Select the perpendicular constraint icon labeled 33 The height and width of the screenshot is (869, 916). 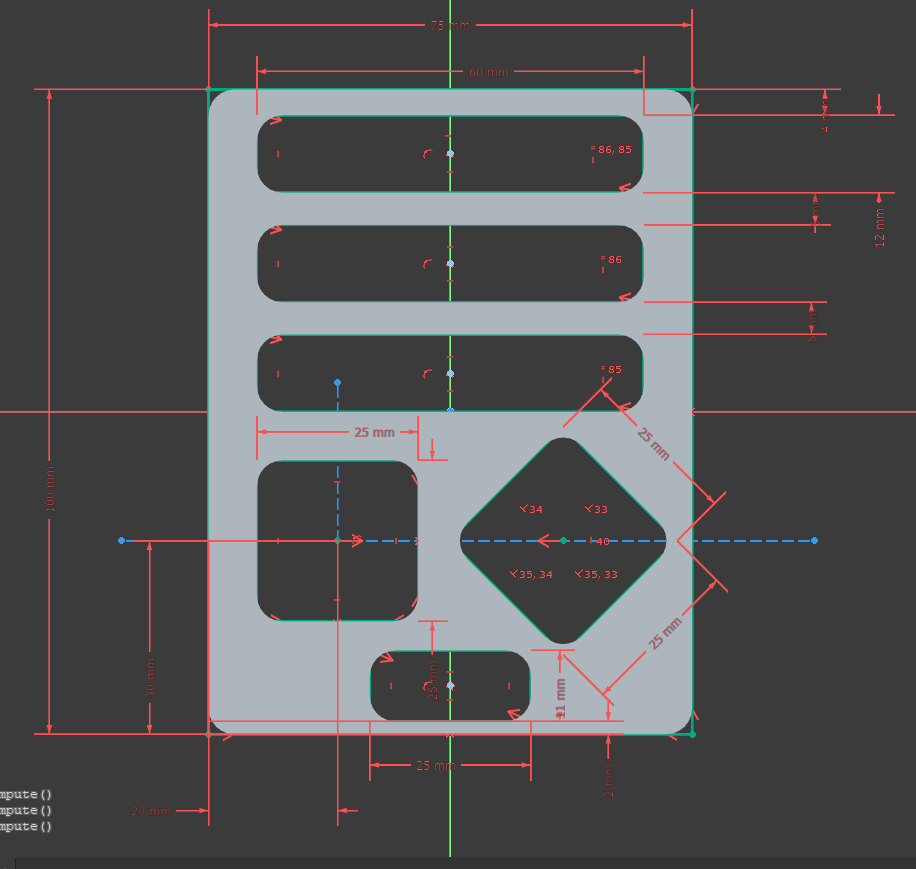(x=596, y=509)
